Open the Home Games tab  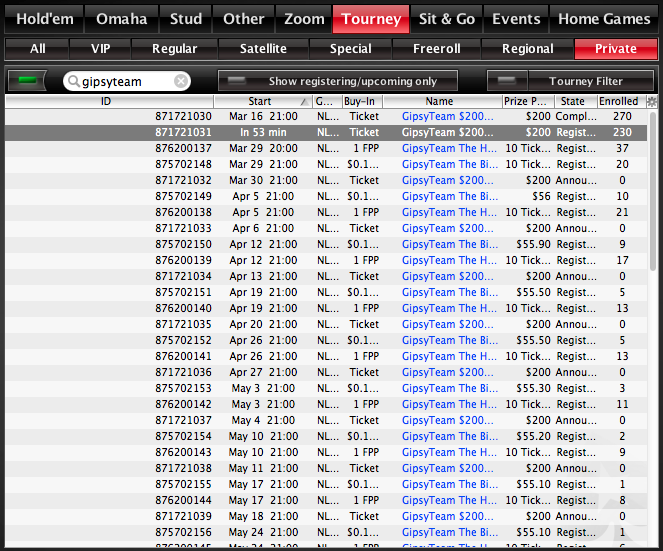[x=603, y=19]
